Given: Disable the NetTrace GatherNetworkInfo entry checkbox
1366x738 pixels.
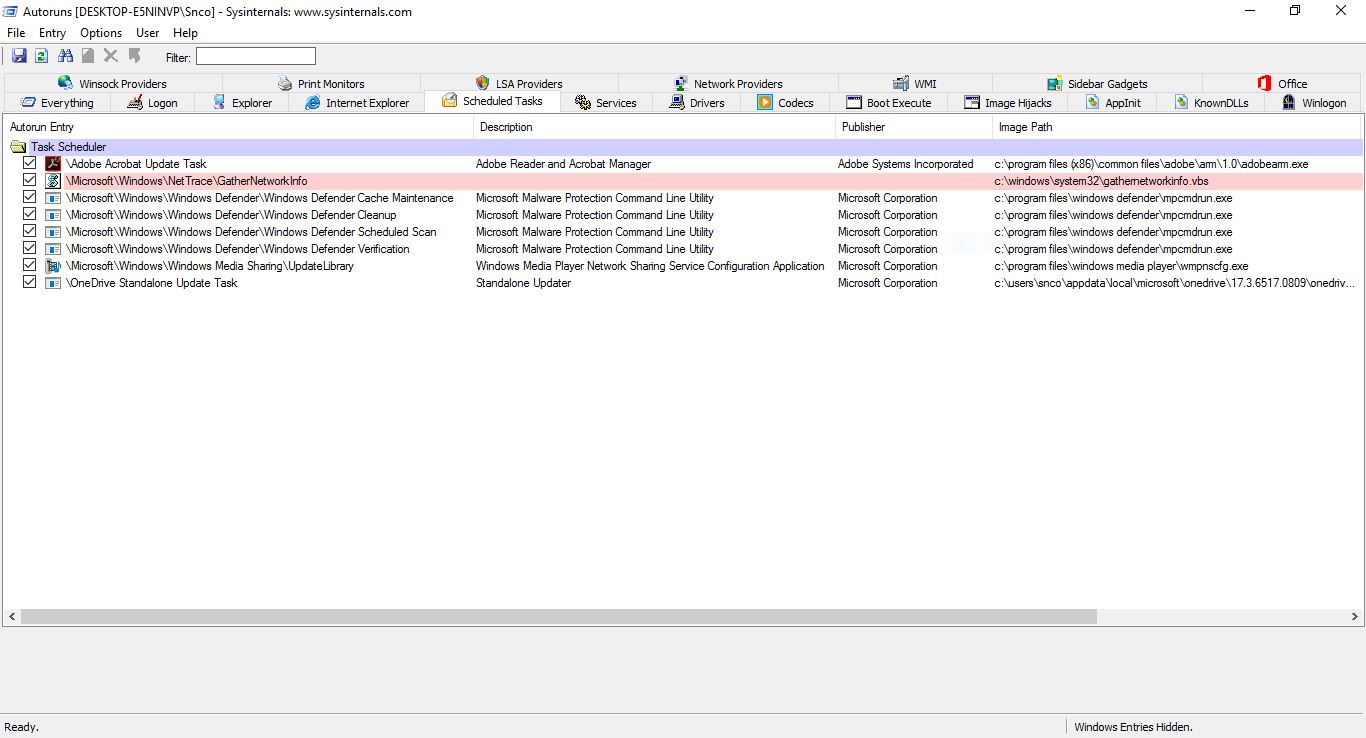Looking at the screenshot, I should [x=30, y=181].
